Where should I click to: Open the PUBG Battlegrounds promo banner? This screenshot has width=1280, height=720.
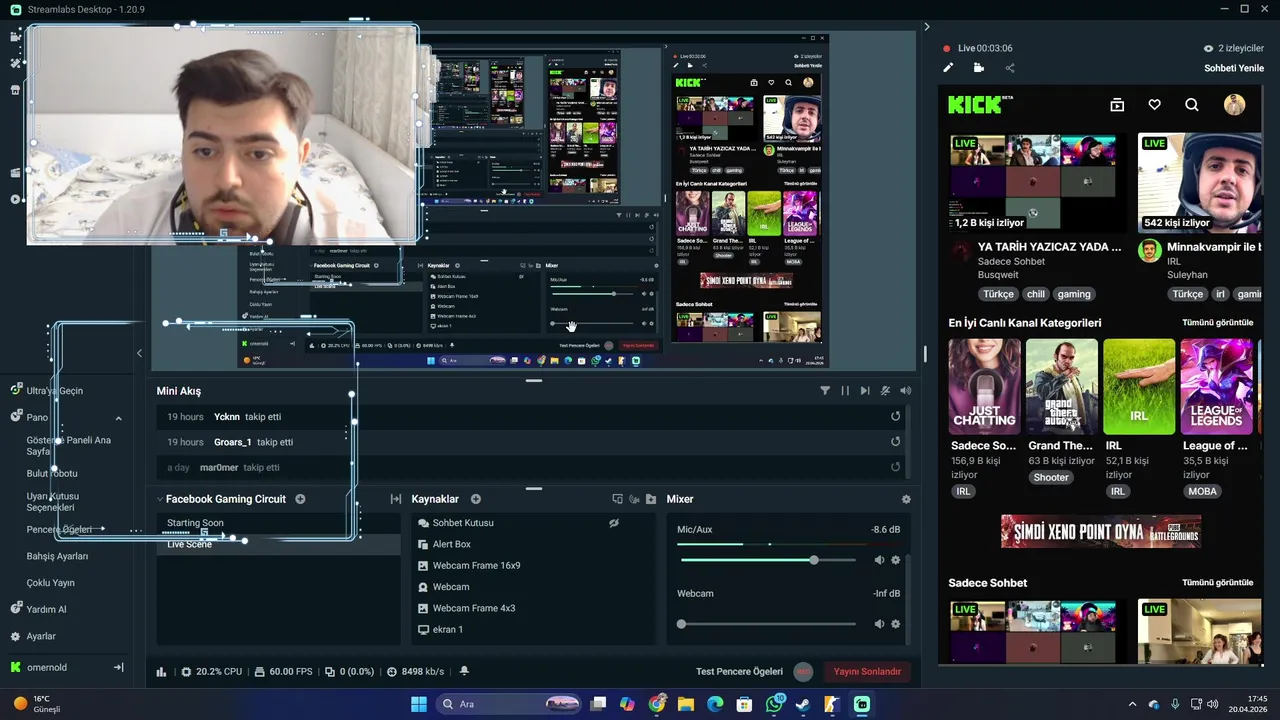(x=1101, y=531)
